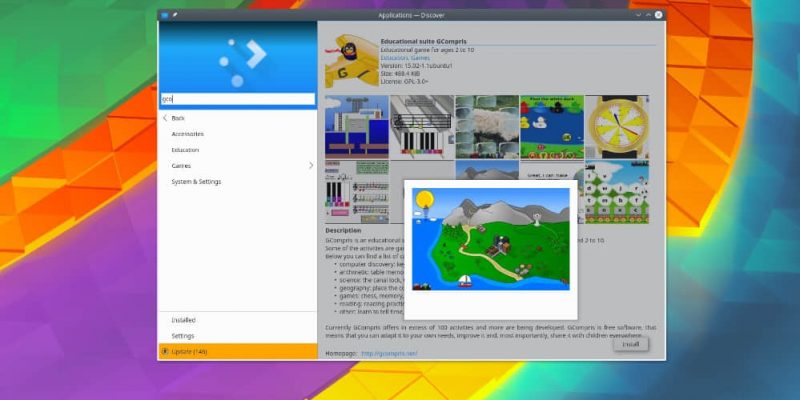Open the music notation composition screenshot thumbnail
The width and height of the screenshot is (800, 400).
pos(357,192)
